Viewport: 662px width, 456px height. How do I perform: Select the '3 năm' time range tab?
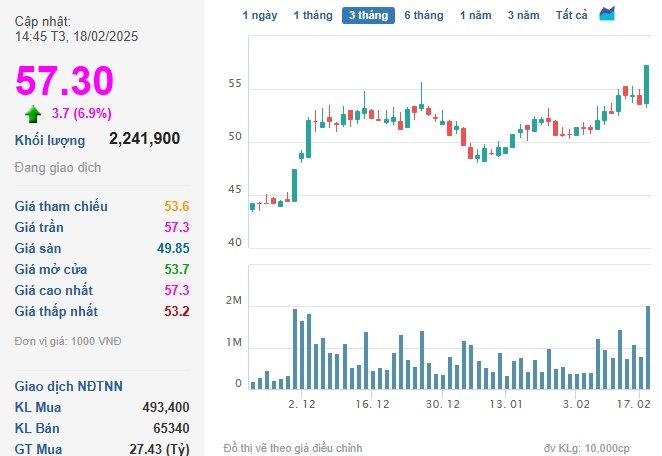tap(524, 16)
